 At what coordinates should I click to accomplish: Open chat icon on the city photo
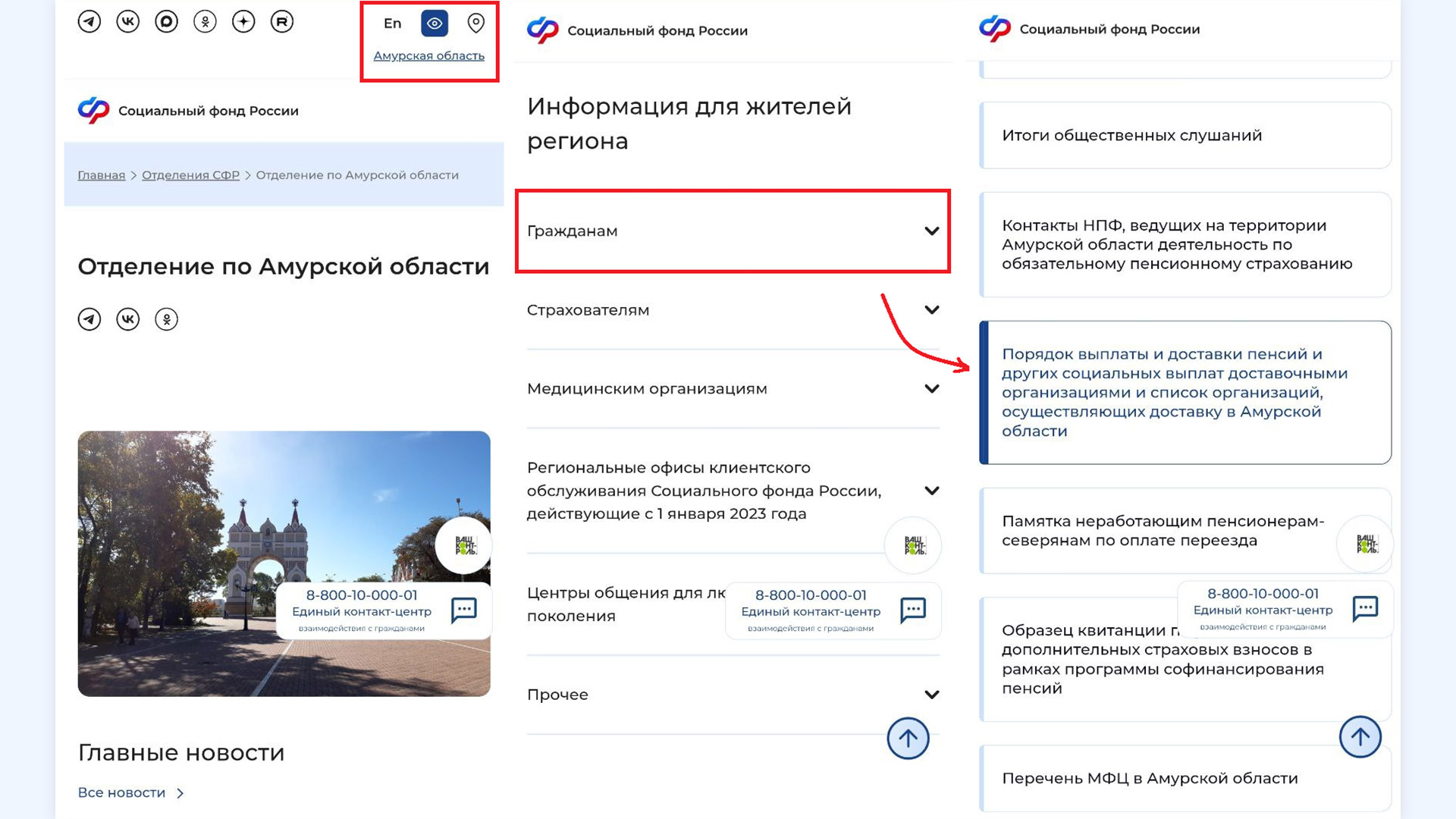(x=464, y=610)
